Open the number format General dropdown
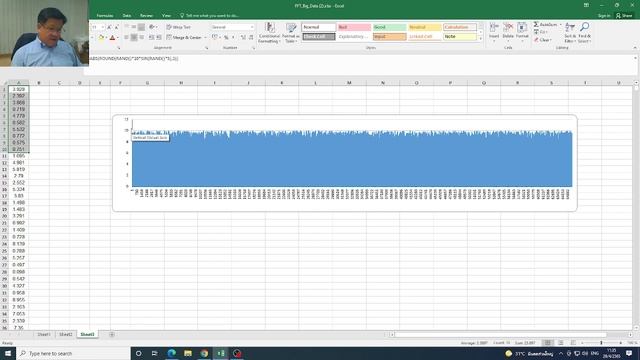This screenshot has width=640, height=360. [252, 27]
